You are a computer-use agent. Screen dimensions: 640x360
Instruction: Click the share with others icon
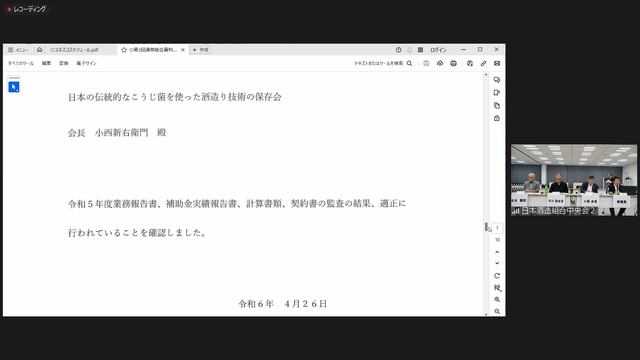point(470,63)
